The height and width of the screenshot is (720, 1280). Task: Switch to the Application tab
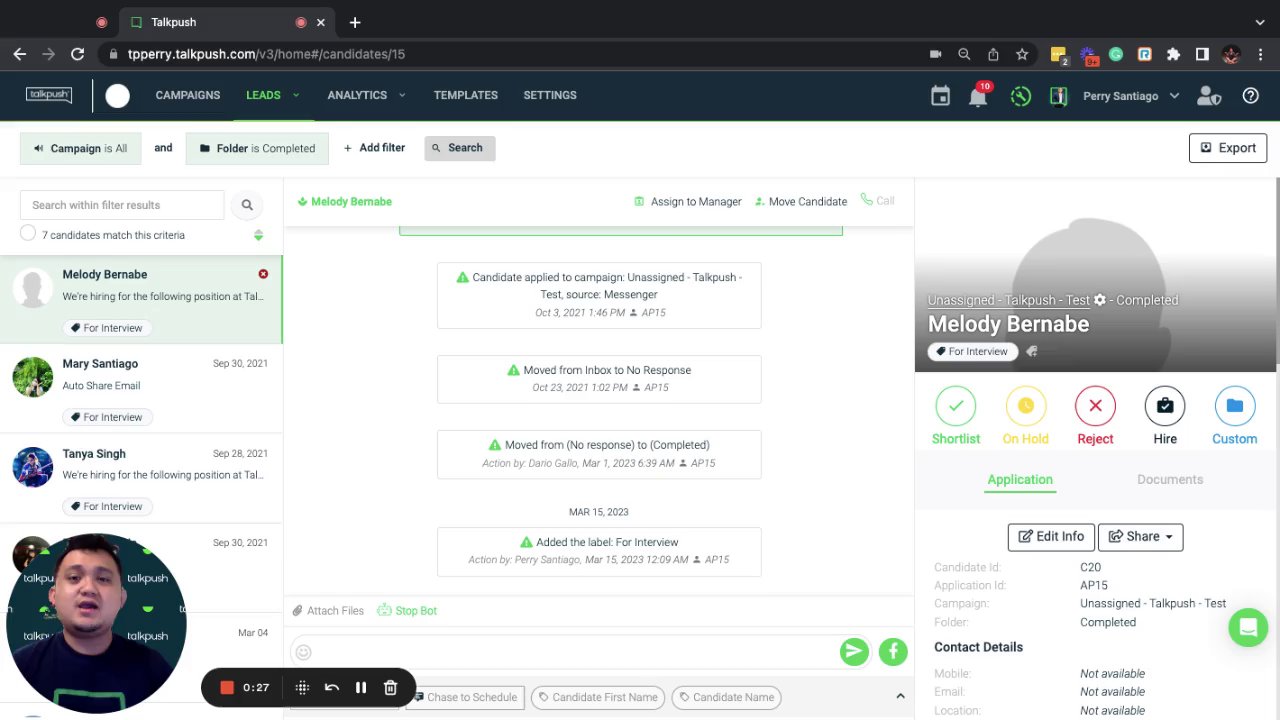pos(1020,479)
